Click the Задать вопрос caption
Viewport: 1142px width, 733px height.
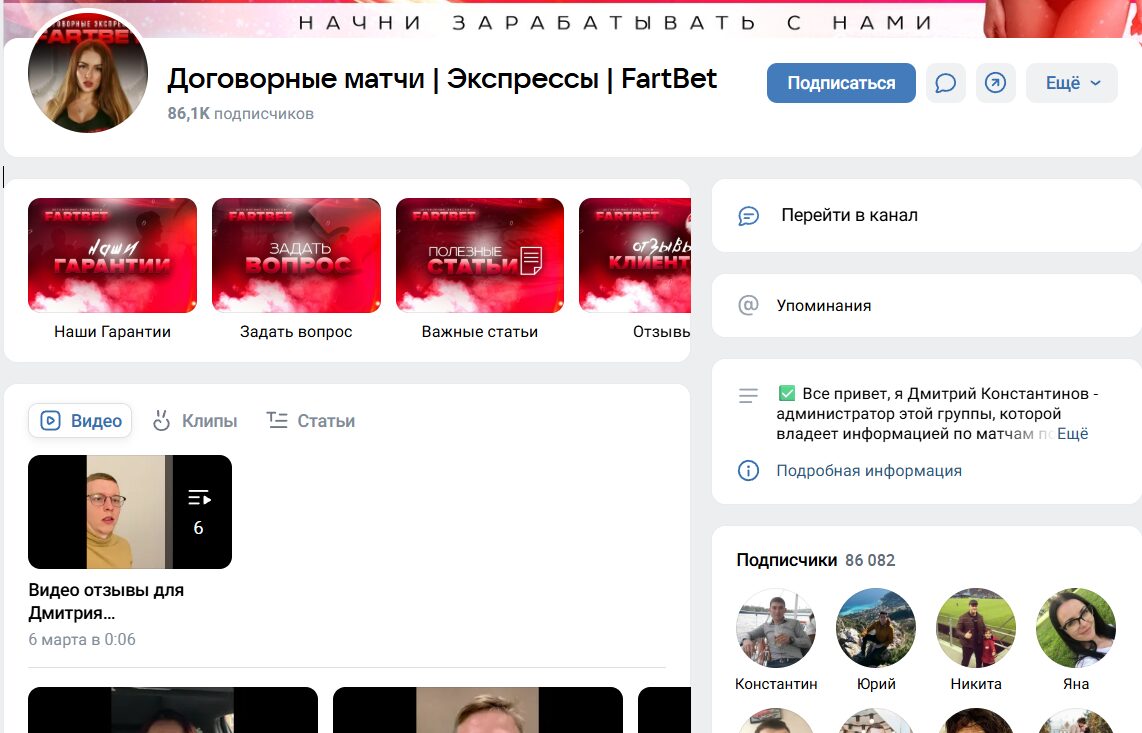click(x=296, y=332)
